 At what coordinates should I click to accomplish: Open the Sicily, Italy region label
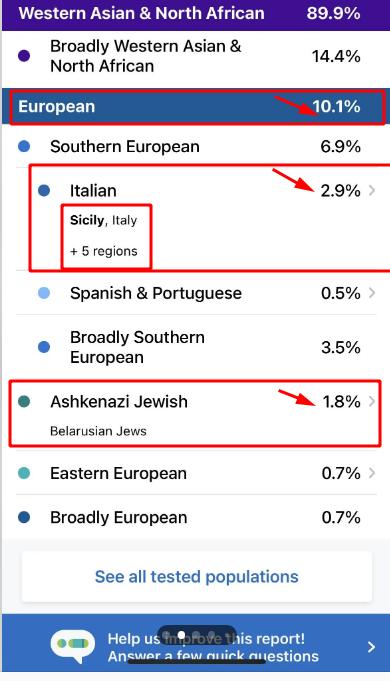[x=103, y=220]
